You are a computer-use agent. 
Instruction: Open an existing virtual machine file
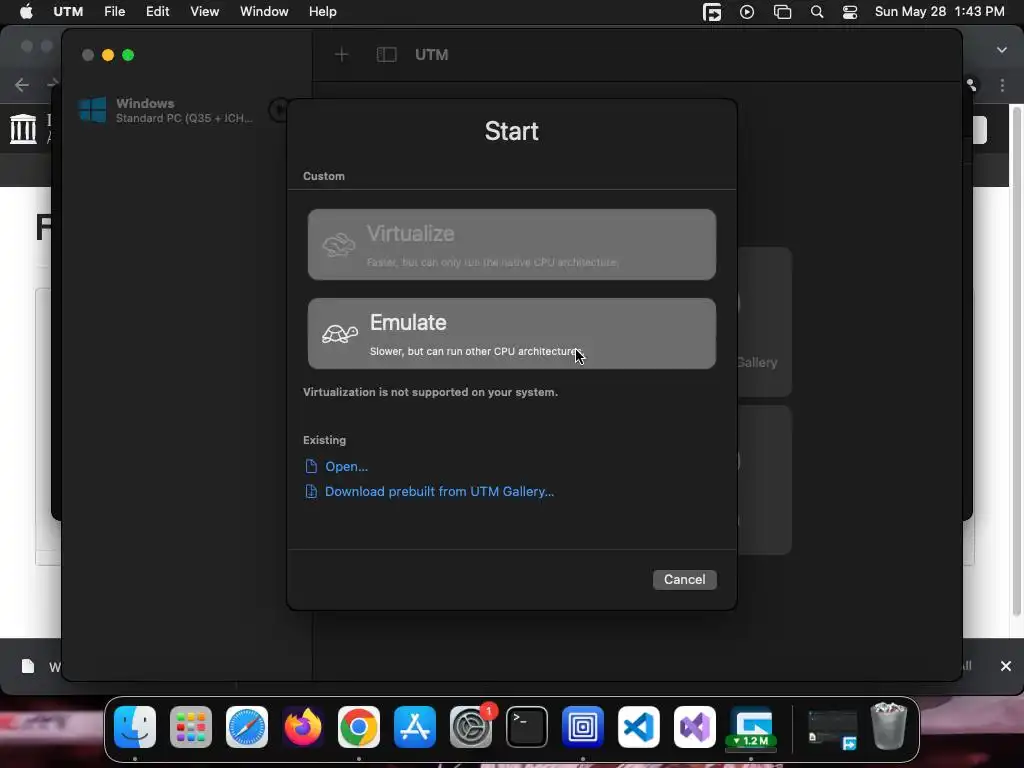coord(346,466)
